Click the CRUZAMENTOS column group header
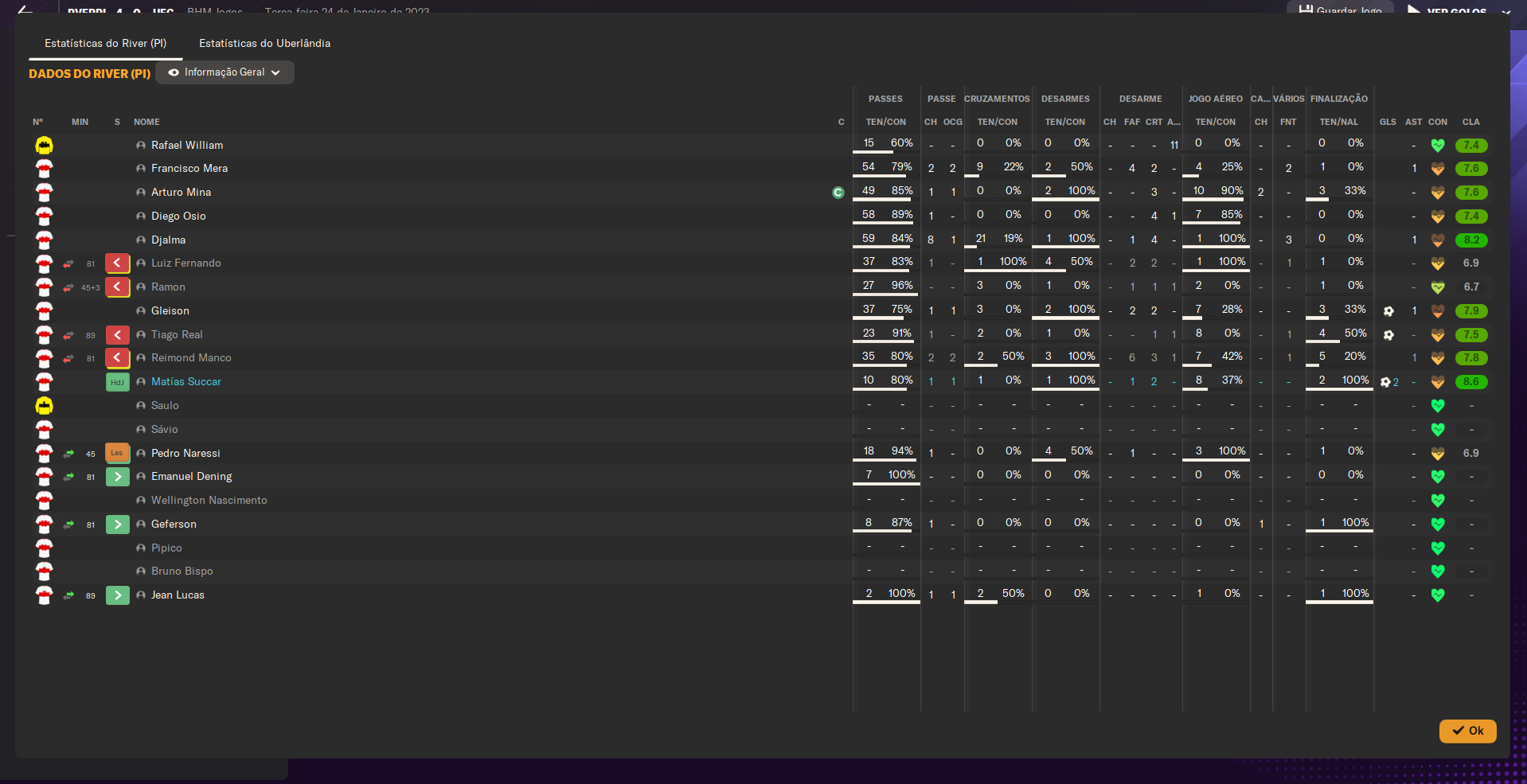 coord(997,99)
